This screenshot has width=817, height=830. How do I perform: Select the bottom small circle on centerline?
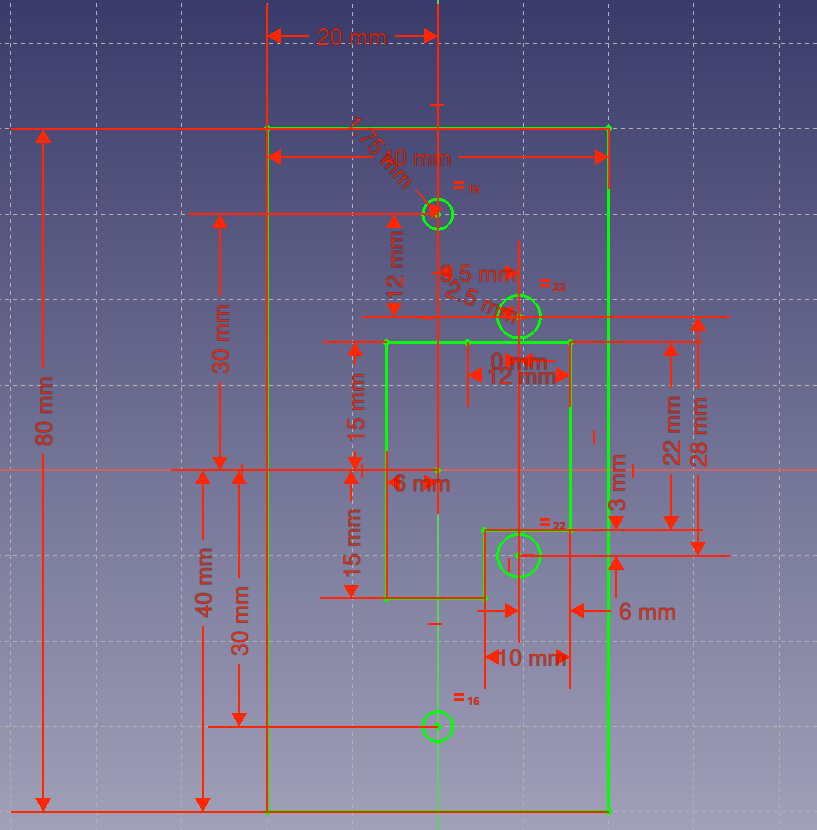pyautogui.click(x=438, y=726)
